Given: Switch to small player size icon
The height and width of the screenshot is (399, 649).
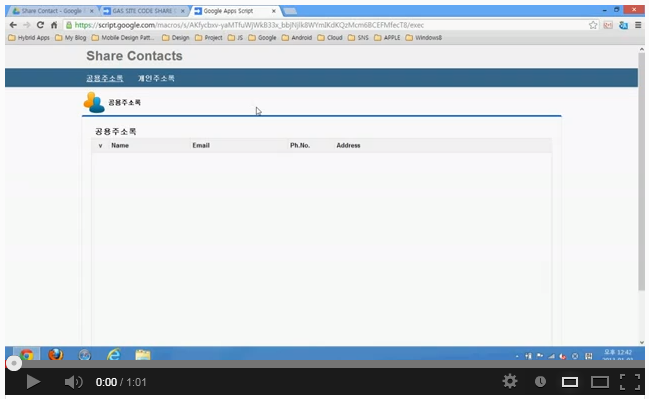Looking at the screenshot, I should 570,382.
